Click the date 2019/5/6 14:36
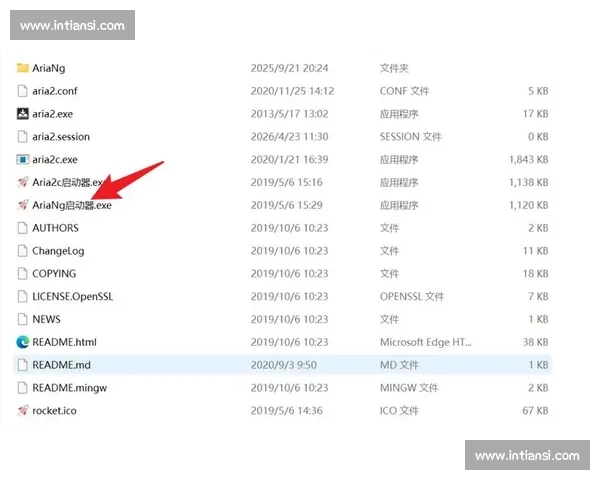The width and height of the screenshot is (600, 480). tap(287, 411)
